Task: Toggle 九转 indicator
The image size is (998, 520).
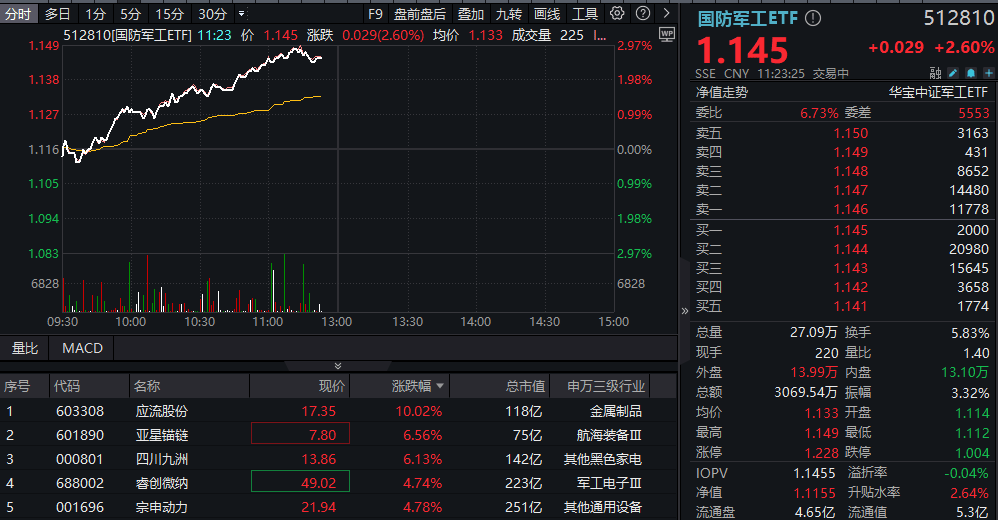Action: coord(509,13)
